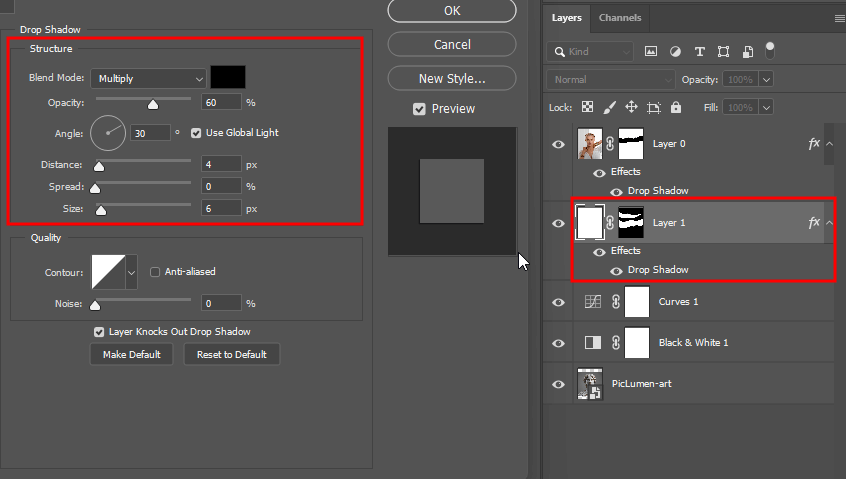Hide Layer 1 visibility eye
This screenshot has width=846, height=479.
(x=558, y=223)
